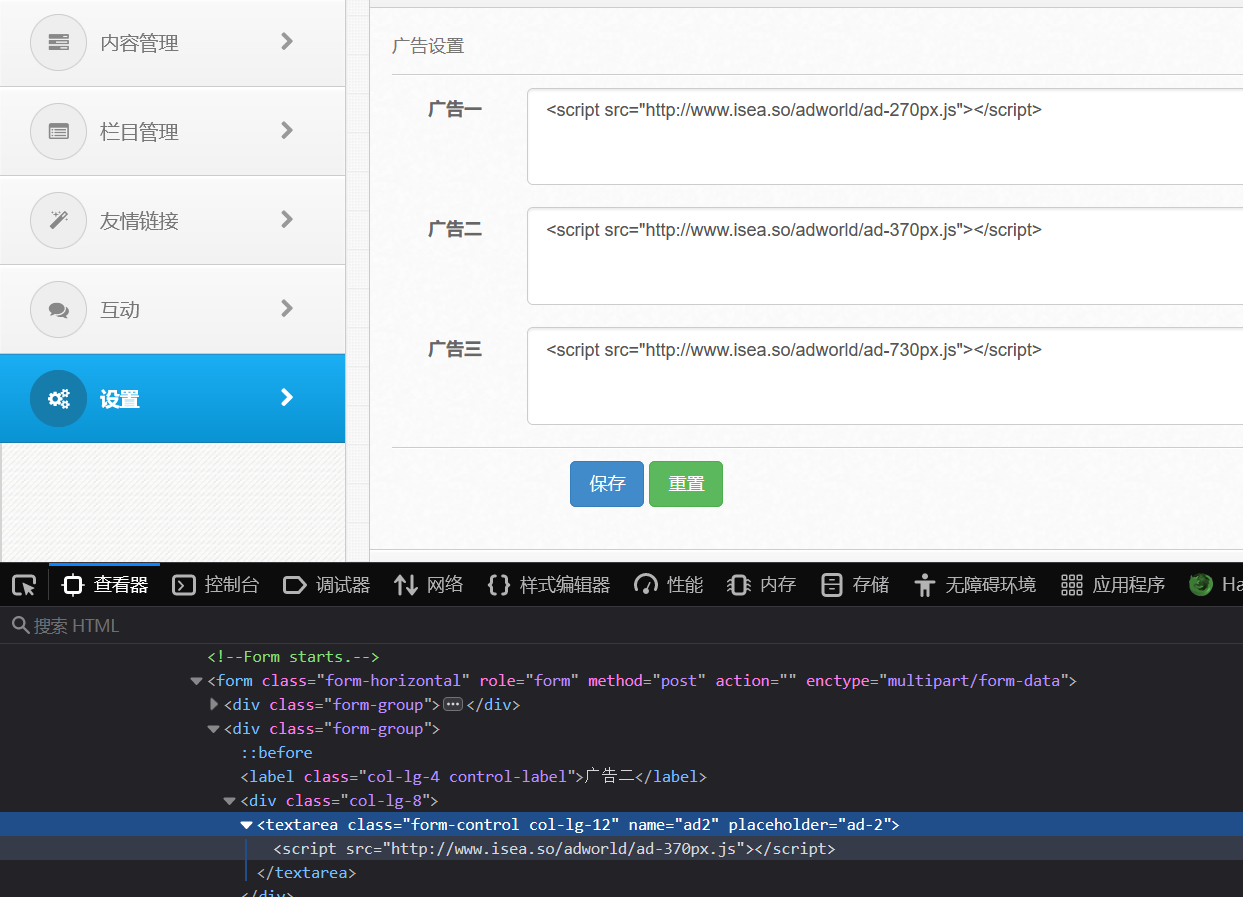Click the 存储 storage icon

[x=831, y=585]
